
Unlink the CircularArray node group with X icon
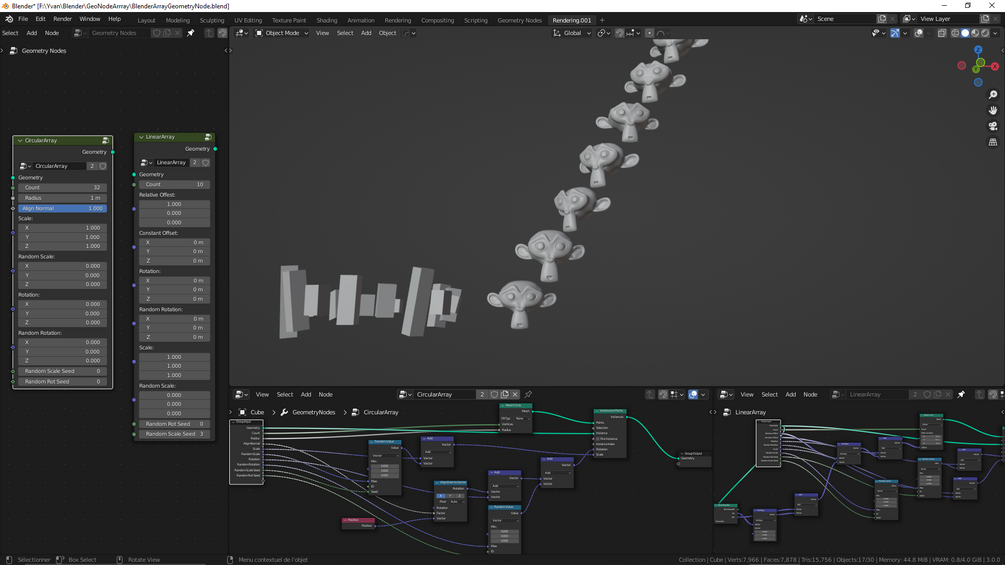[x=515, y=395]
